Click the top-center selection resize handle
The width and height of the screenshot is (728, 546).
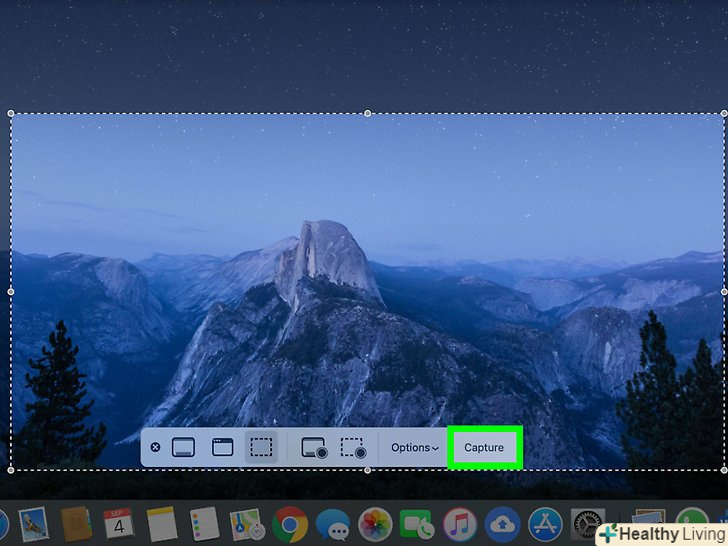368,114
